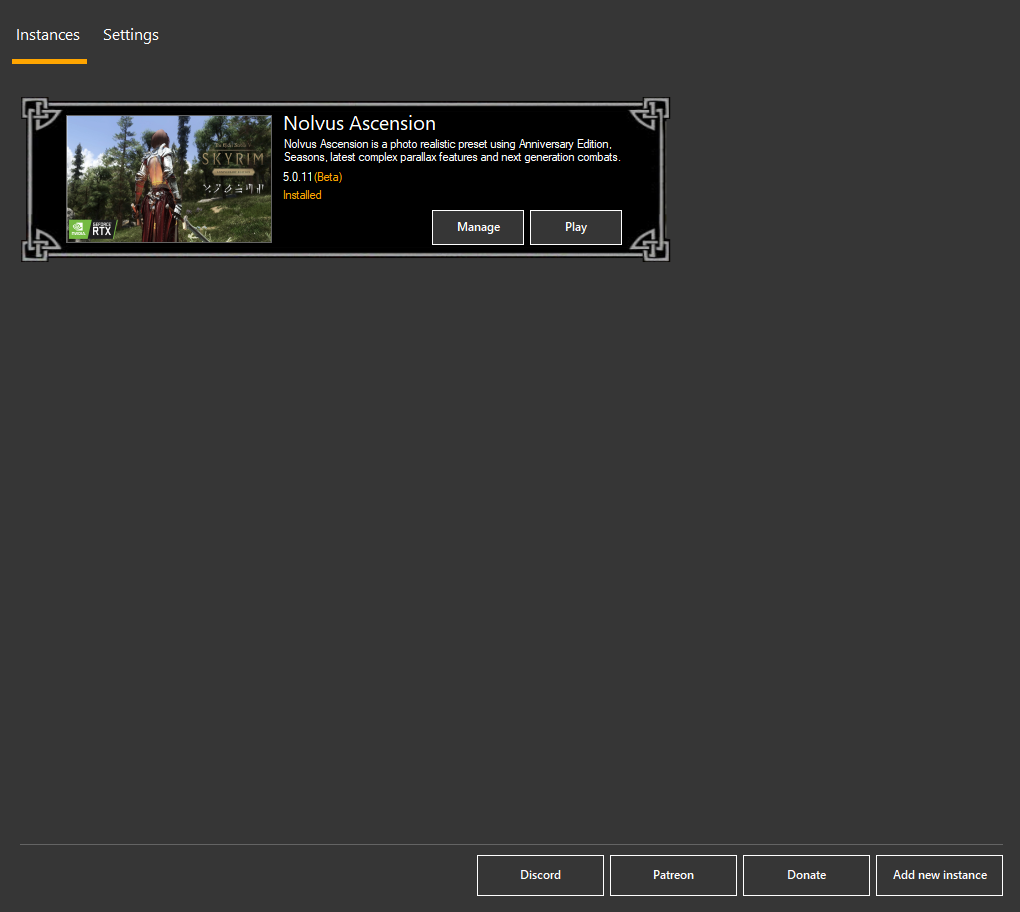Add a new instance

(939, 875)
